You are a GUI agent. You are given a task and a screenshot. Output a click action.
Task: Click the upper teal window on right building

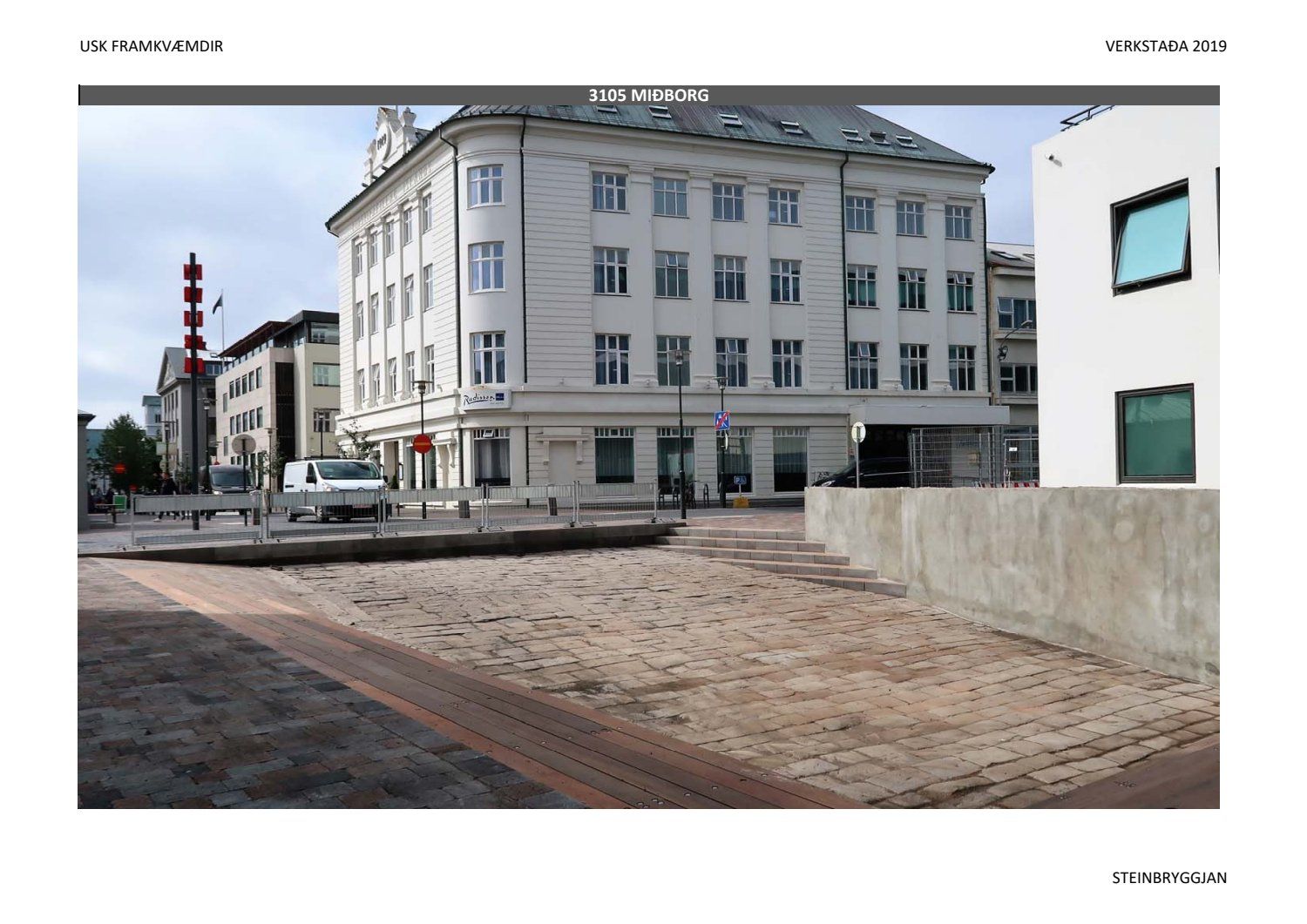click(1151, 236)
